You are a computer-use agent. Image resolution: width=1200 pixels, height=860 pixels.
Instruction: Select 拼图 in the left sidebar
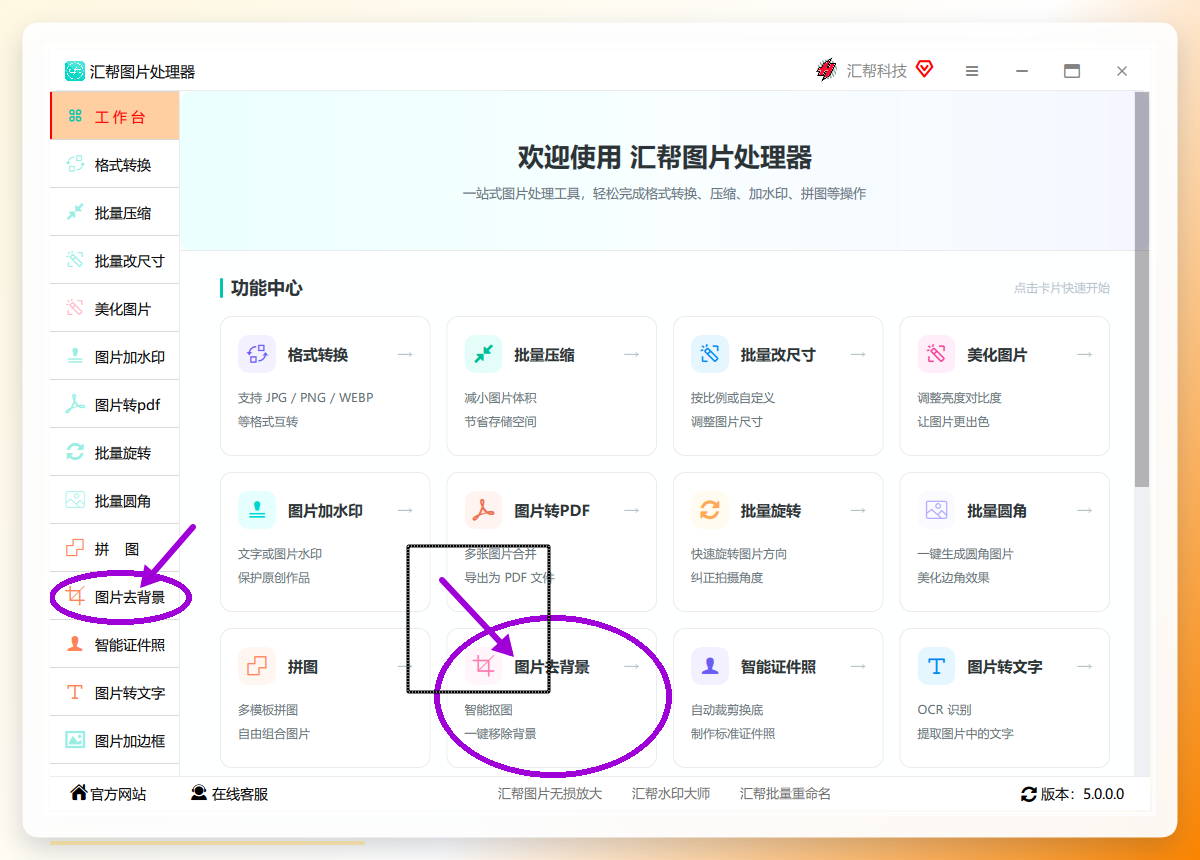115,549
